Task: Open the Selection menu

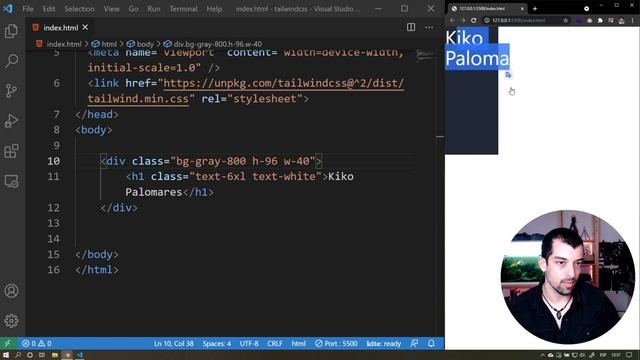Action: (79, 9)
